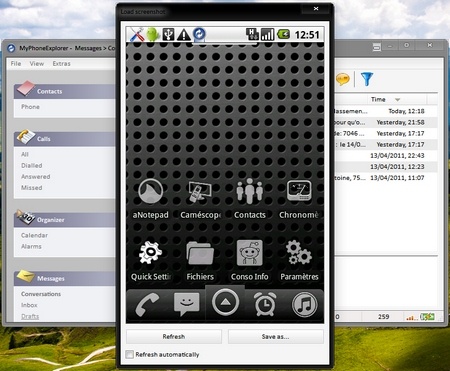Click the 259 value in status bar
Image resolution: width=450 pixels, height=371 pixels.
point(384,316)
